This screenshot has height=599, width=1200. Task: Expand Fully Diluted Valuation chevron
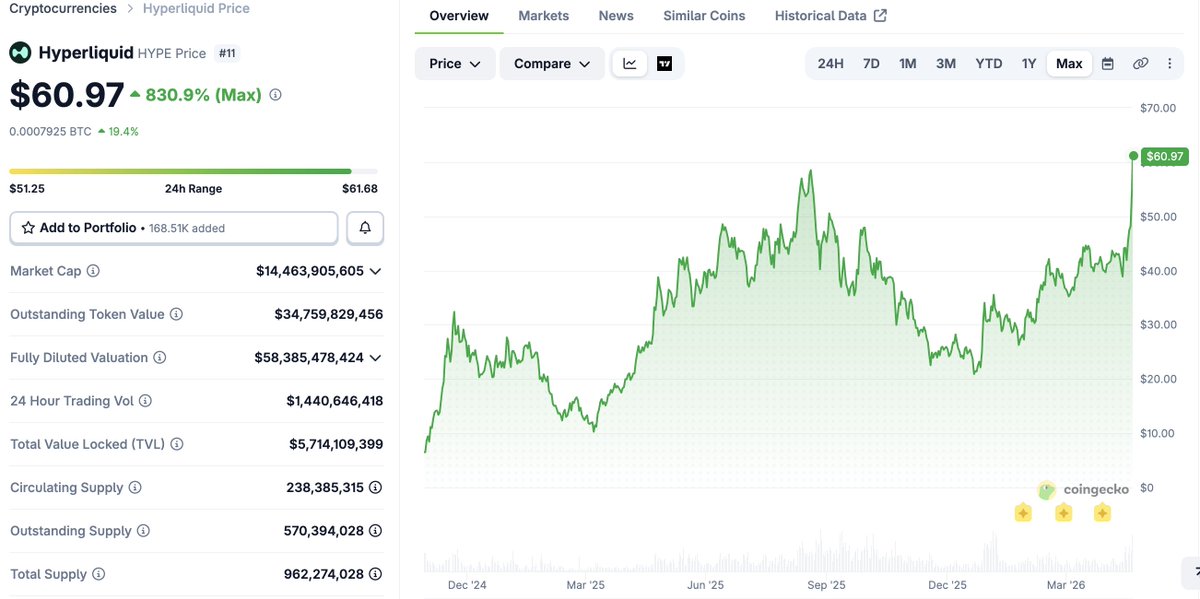pos(375,358)
